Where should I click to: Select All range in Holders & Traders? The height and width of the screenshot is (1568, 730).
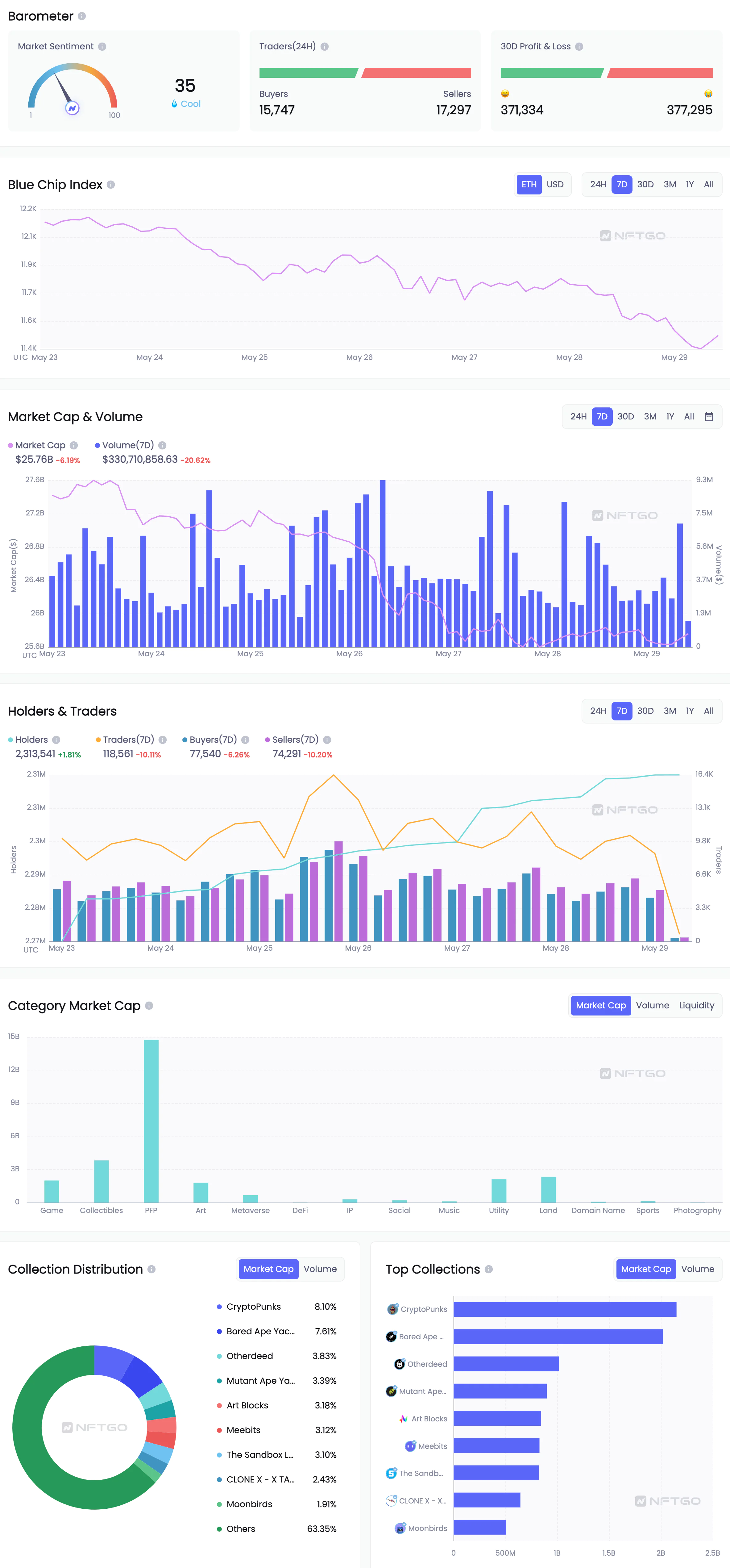pos(708,711)
